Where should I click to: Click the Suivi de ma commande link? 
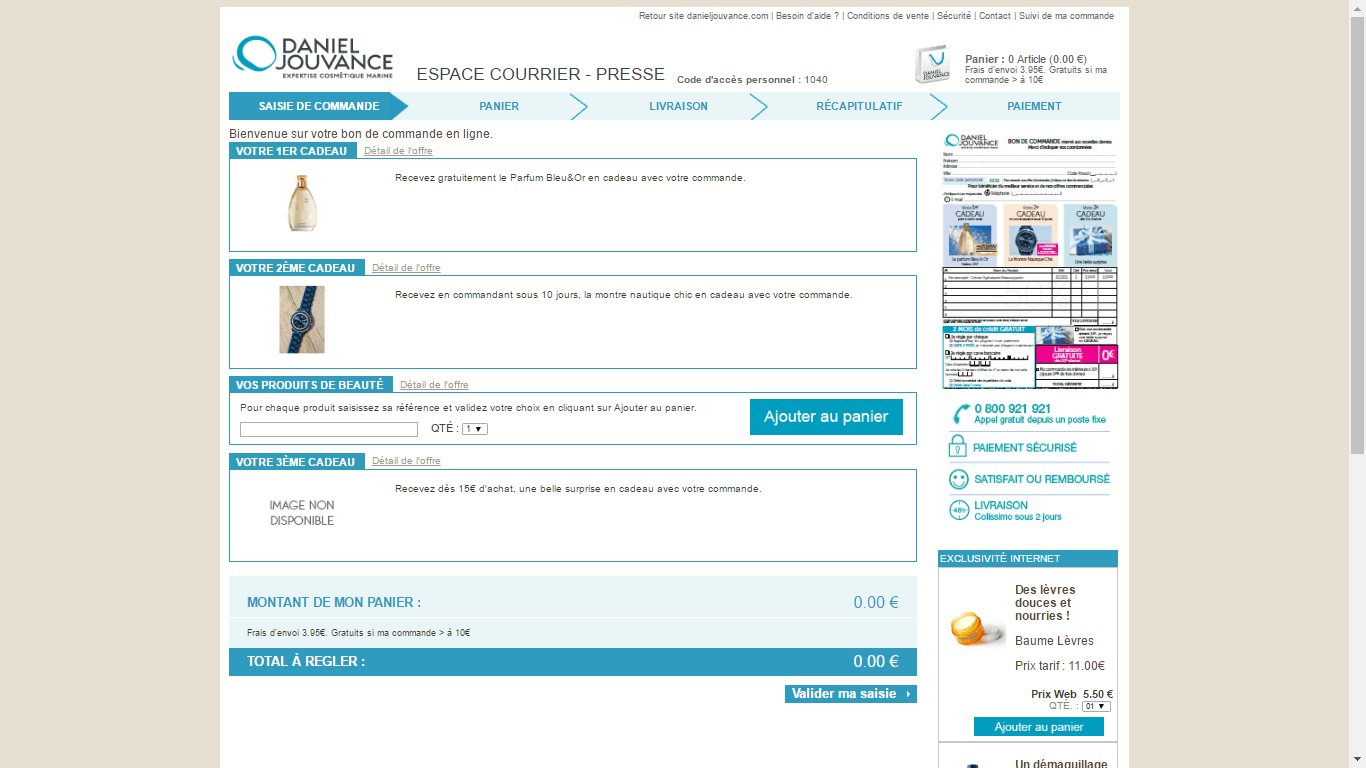point(1066,16)
